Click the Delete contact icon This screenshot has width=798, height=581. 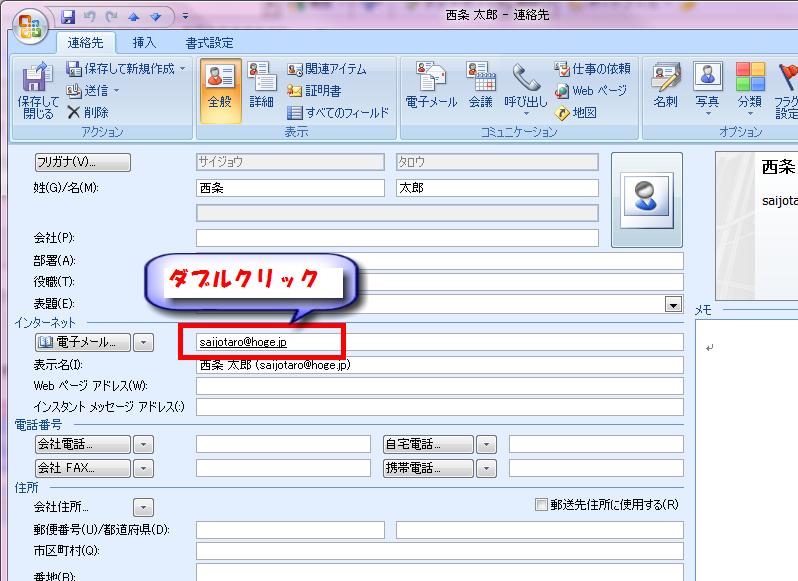pos(75,113)
